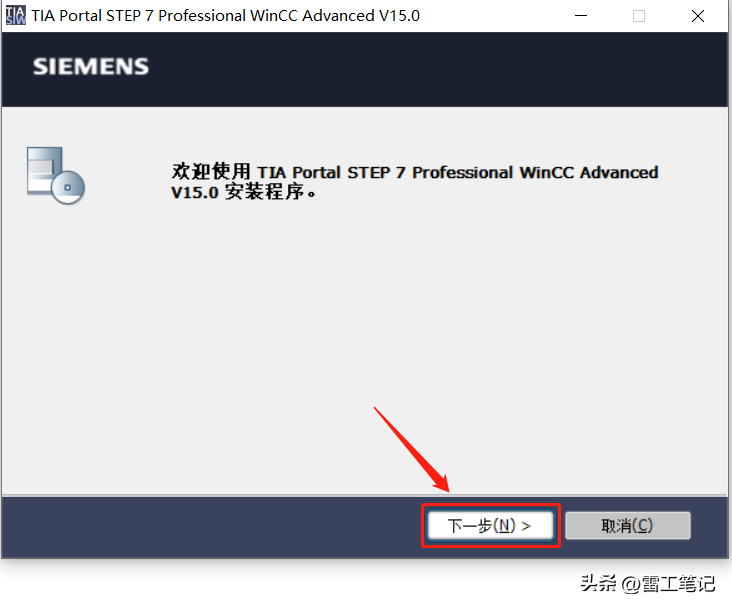Close the installer with the X button
Viewport: 732px width, 609px height.
697,16
